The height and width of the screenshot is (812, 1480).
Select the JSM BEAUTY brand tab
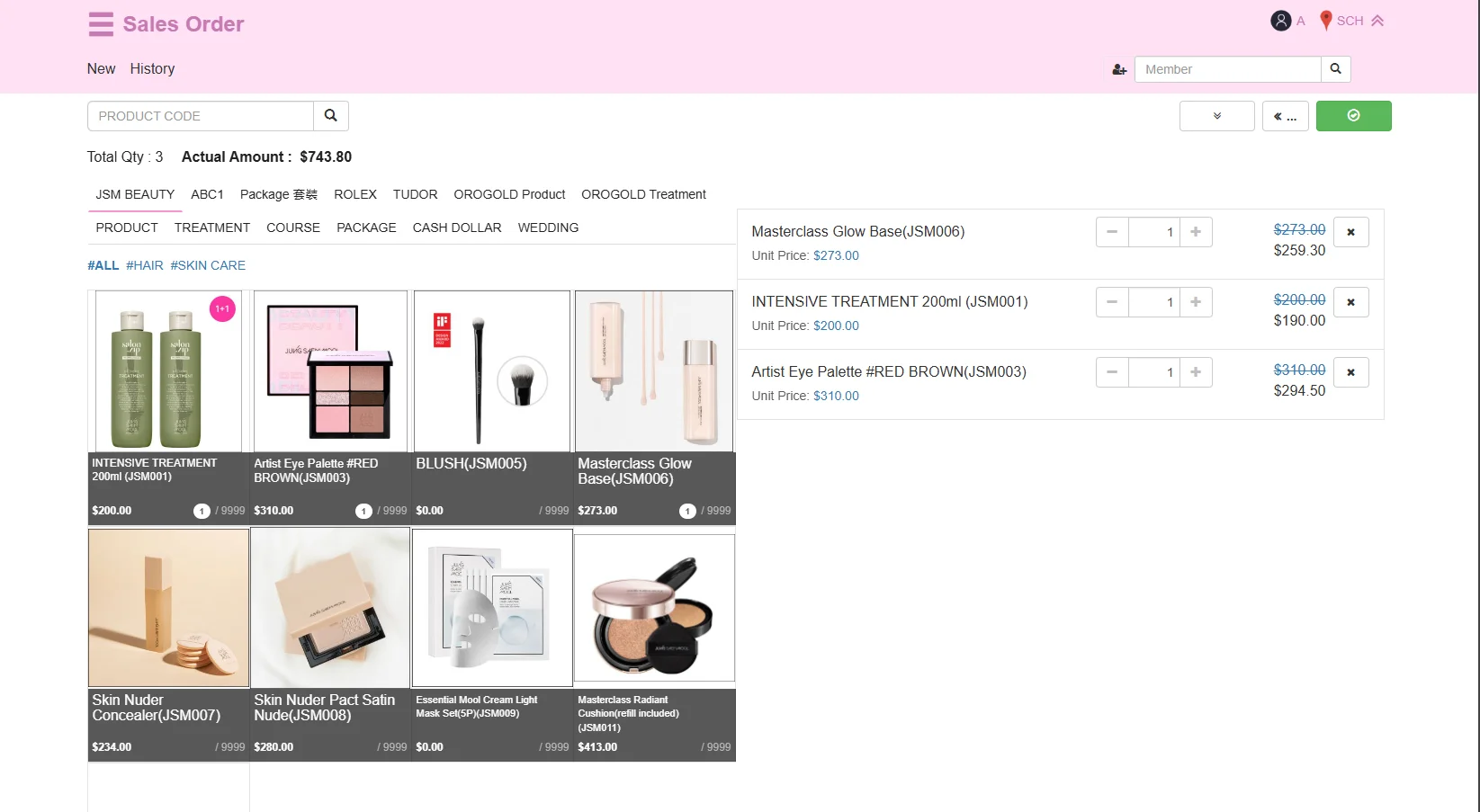[135, 194]
